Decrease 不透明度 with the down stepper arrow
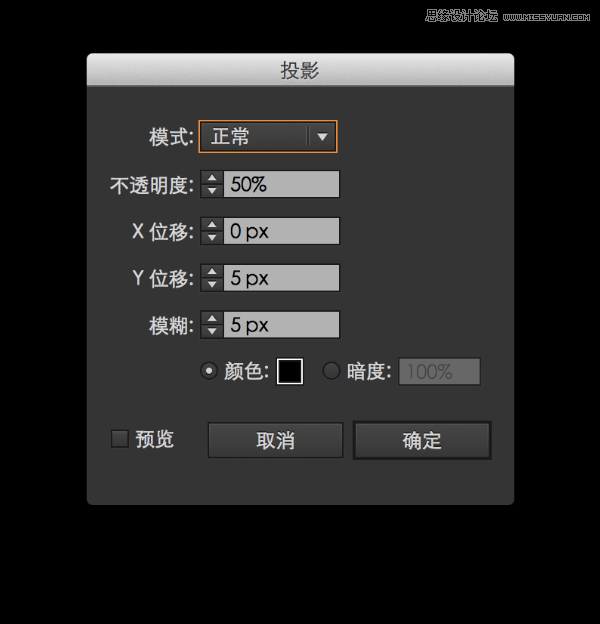 tap(212, 191)
